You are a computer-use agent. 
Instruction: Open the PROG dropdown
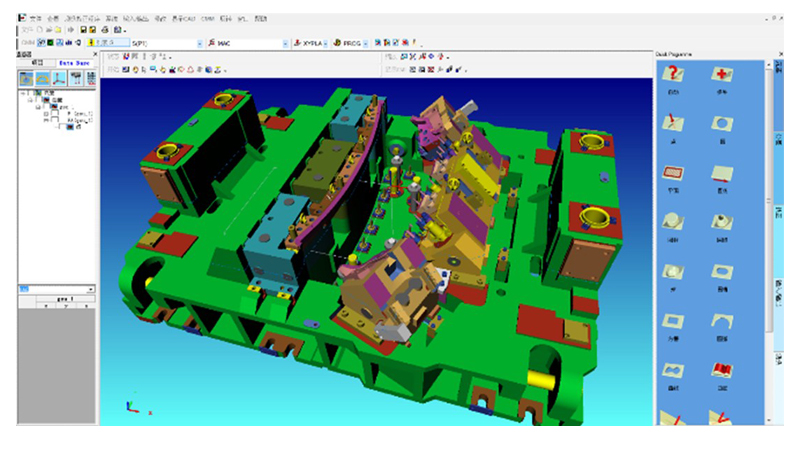coord(367,43)
